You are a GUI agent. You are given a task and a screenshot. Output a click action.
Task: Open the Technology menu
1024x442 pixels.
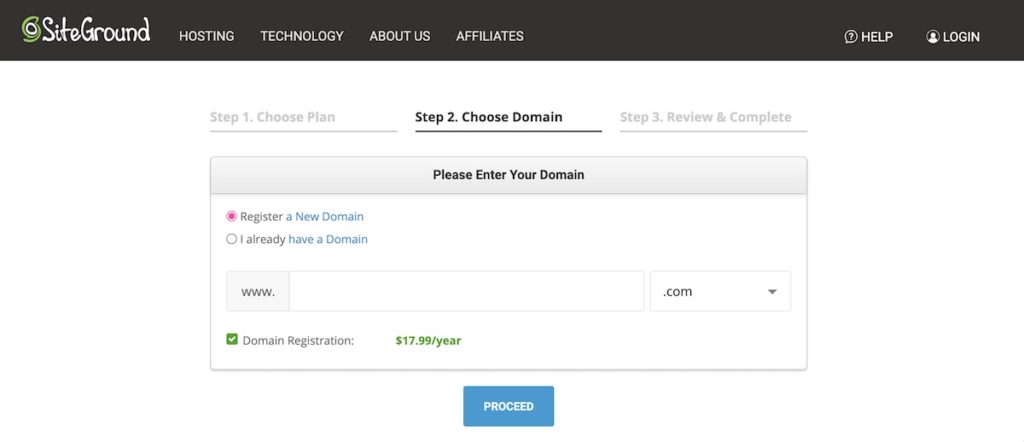coord(302,37)
